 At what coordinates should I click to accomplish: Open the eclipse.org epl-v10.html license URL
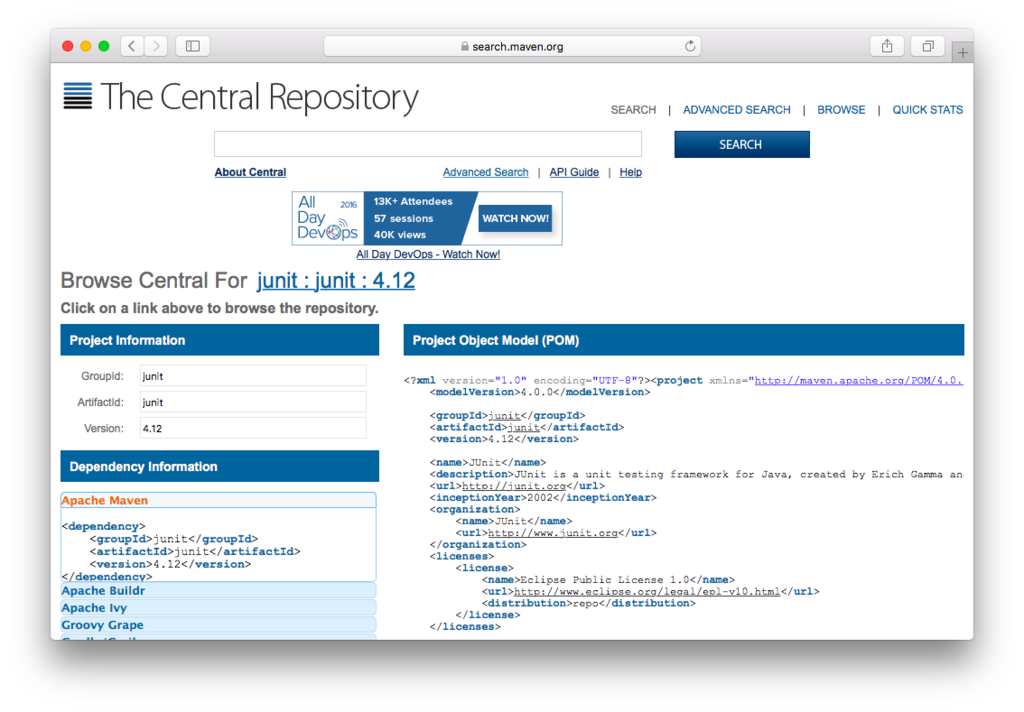coord(647,592)
